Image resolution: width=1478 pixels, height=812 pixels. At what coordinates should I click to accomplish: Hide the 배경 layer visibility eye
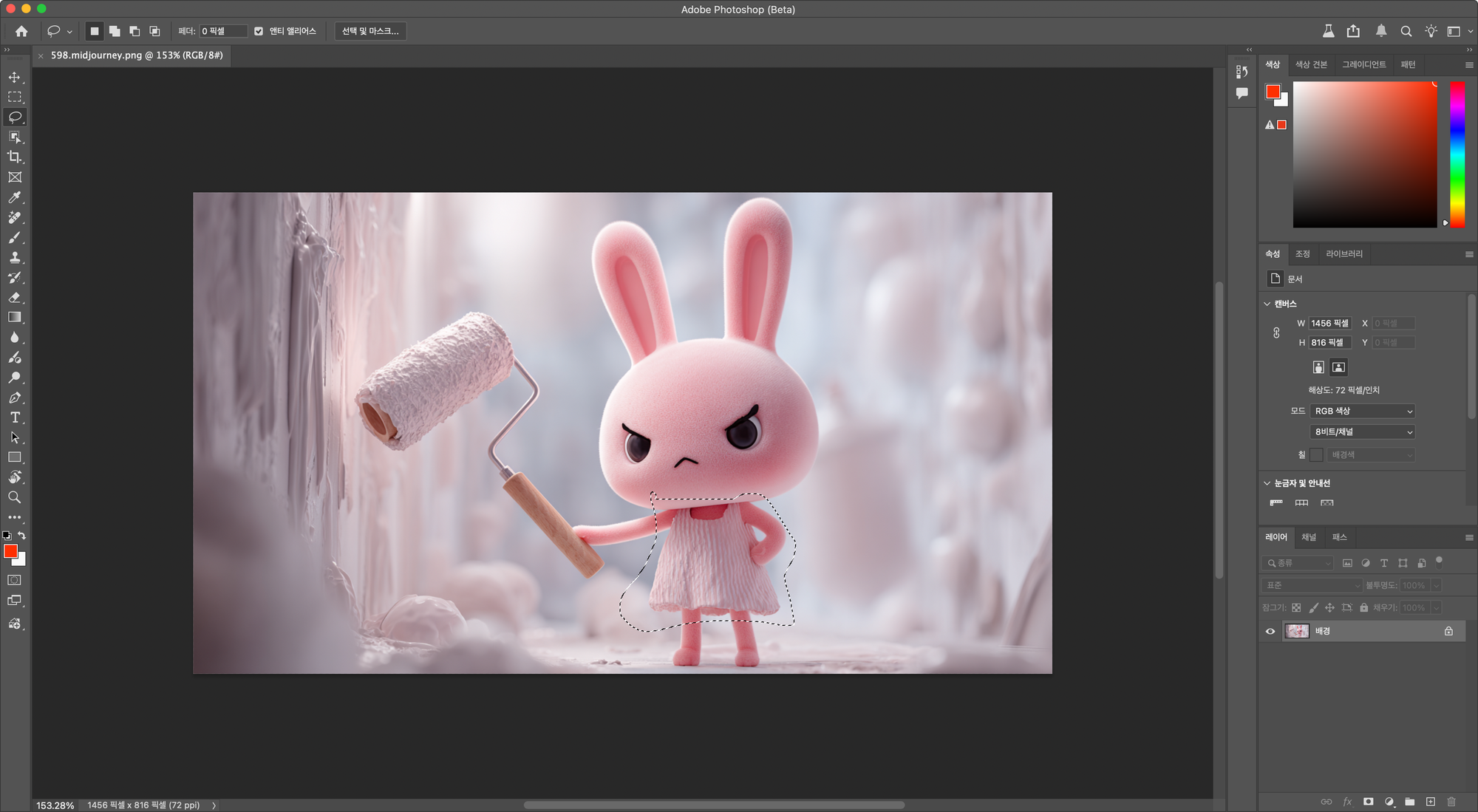(x=1270, y=631)
